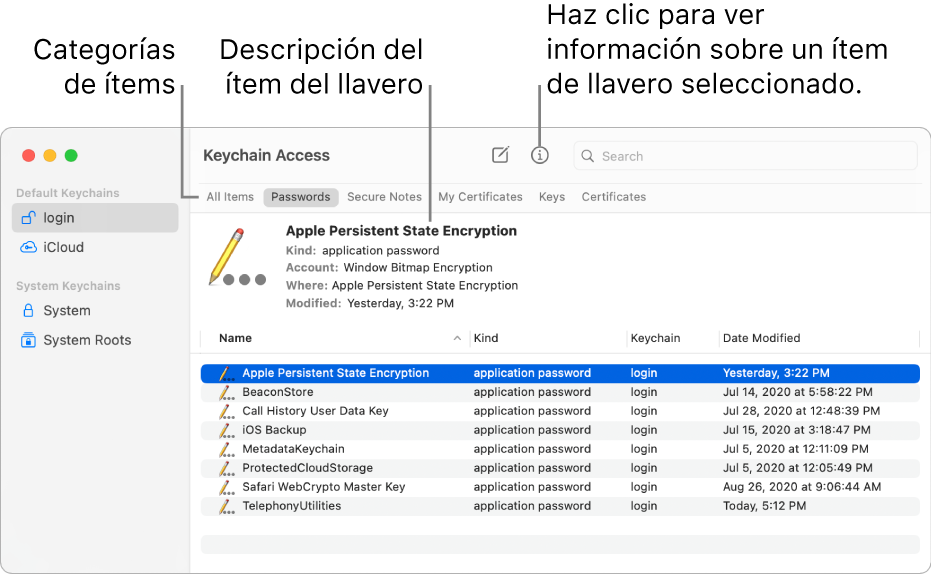Click the Account: Window Bitmap Encryption detail

[389, 267]
